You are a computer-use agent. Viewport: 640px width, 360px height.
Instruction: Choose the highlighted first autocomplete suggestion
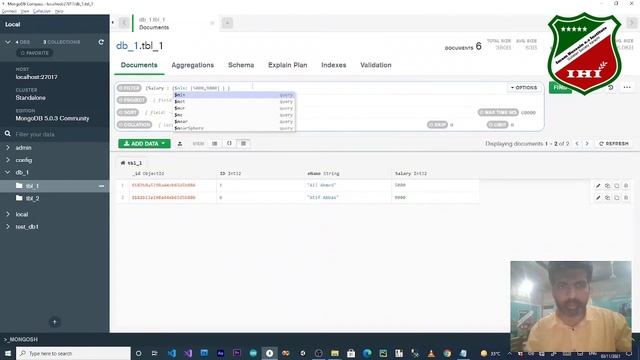point(234,95)
